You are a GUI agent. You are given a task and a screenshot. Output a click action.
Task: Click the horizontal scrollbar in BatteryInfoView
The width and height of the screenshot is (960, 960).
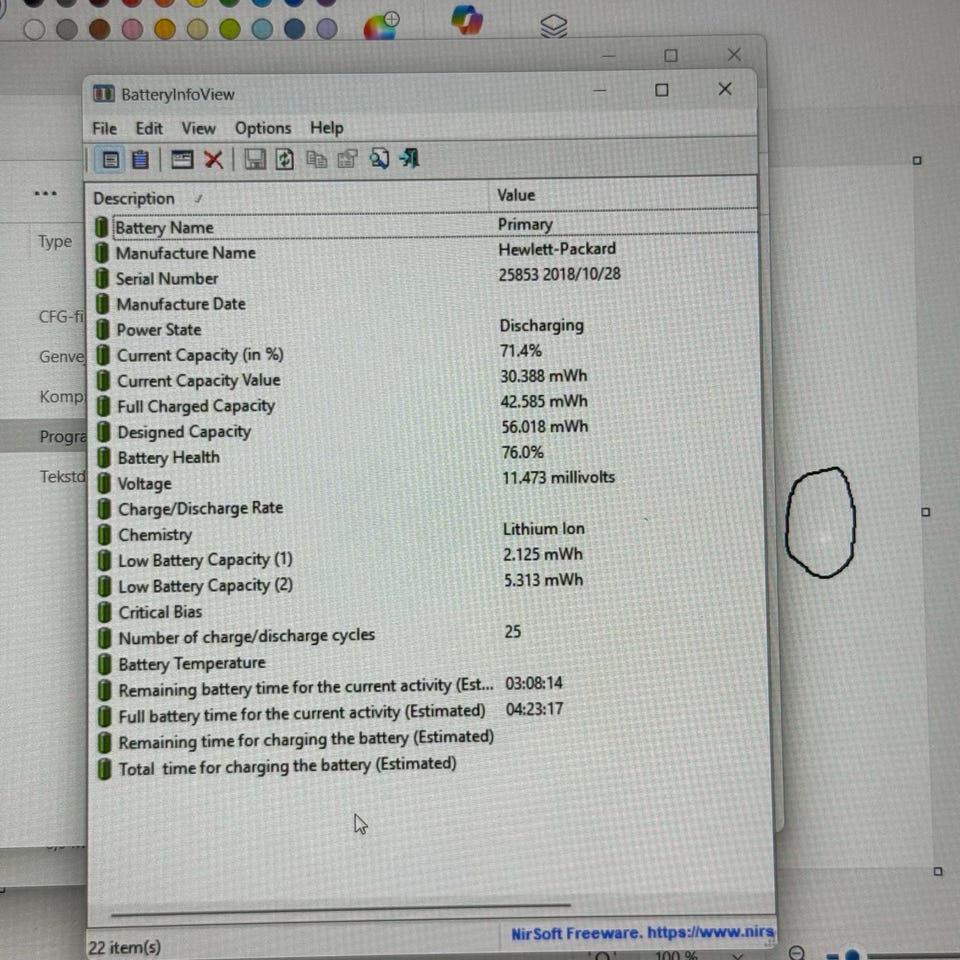click(x=340, y=909)
